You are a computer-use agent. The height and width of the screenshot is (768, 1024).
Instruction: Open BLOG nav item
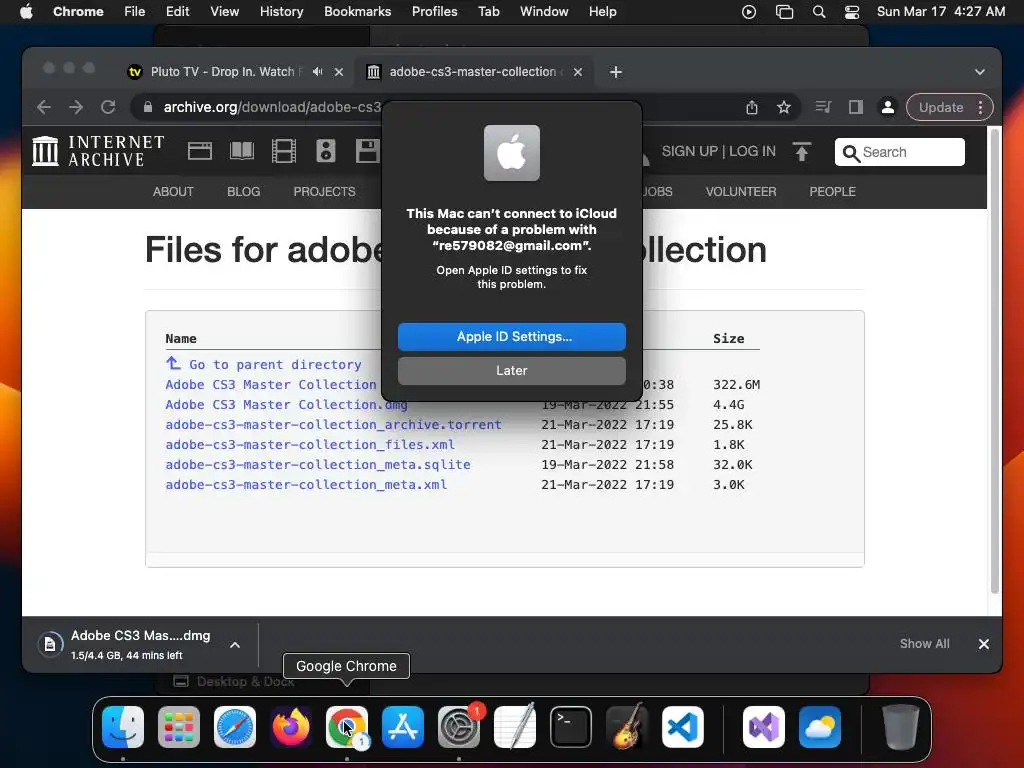tap(244, 191)
